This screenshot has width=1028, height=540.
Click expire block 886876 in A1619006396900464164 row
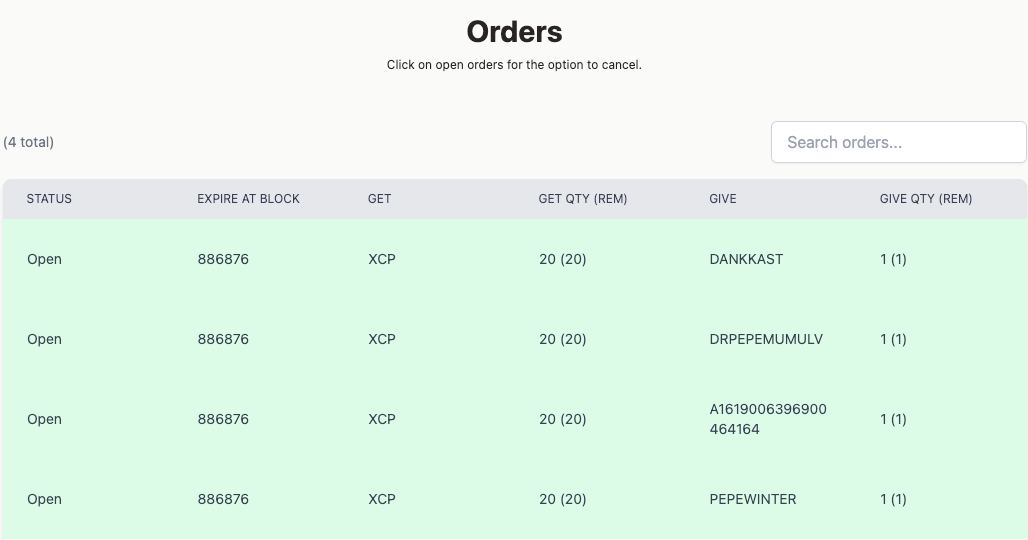(x=222, y=419)
